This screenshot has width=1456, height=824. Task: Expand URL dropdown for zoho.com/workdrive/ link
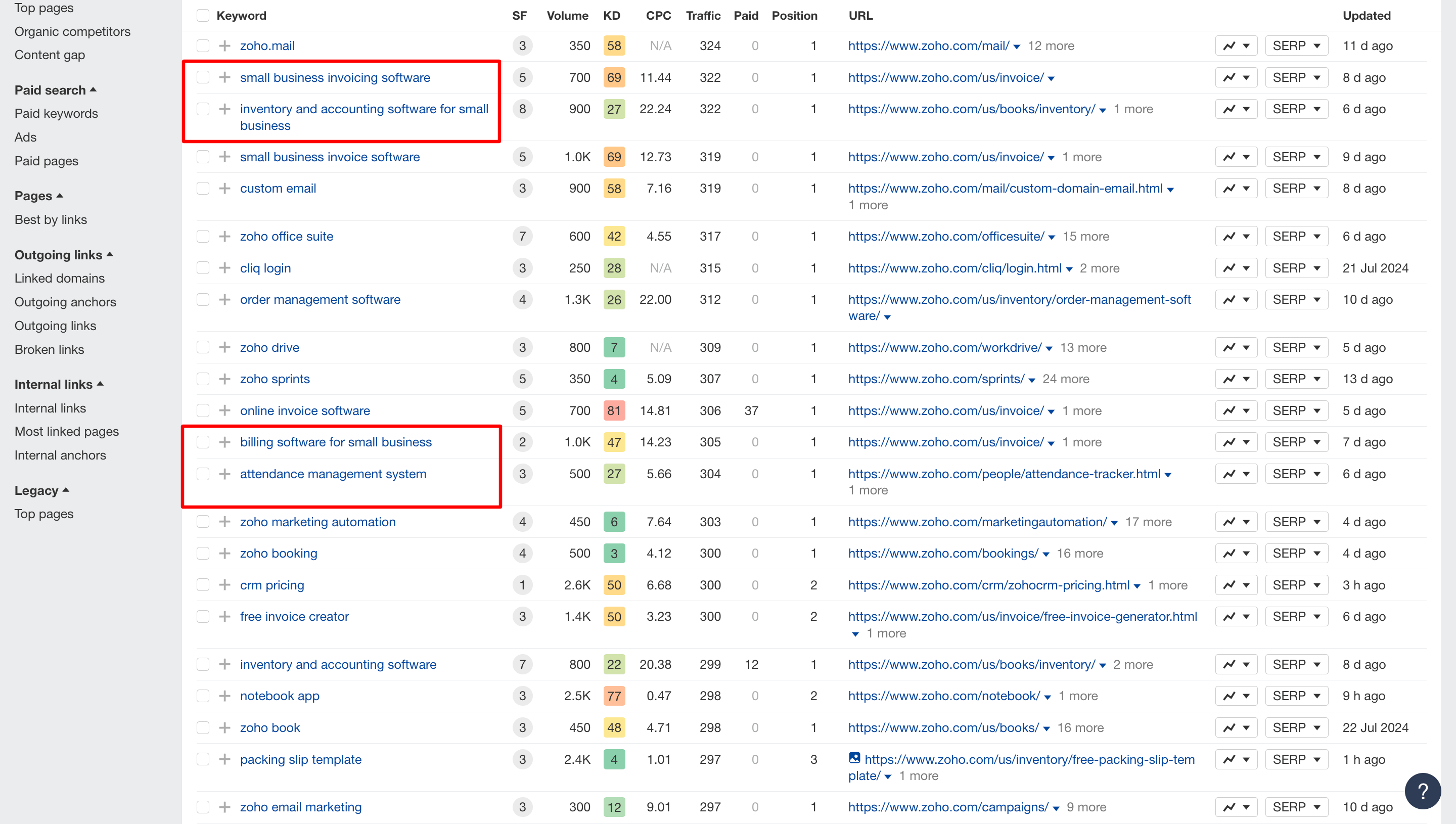[x=1049, y=349]
